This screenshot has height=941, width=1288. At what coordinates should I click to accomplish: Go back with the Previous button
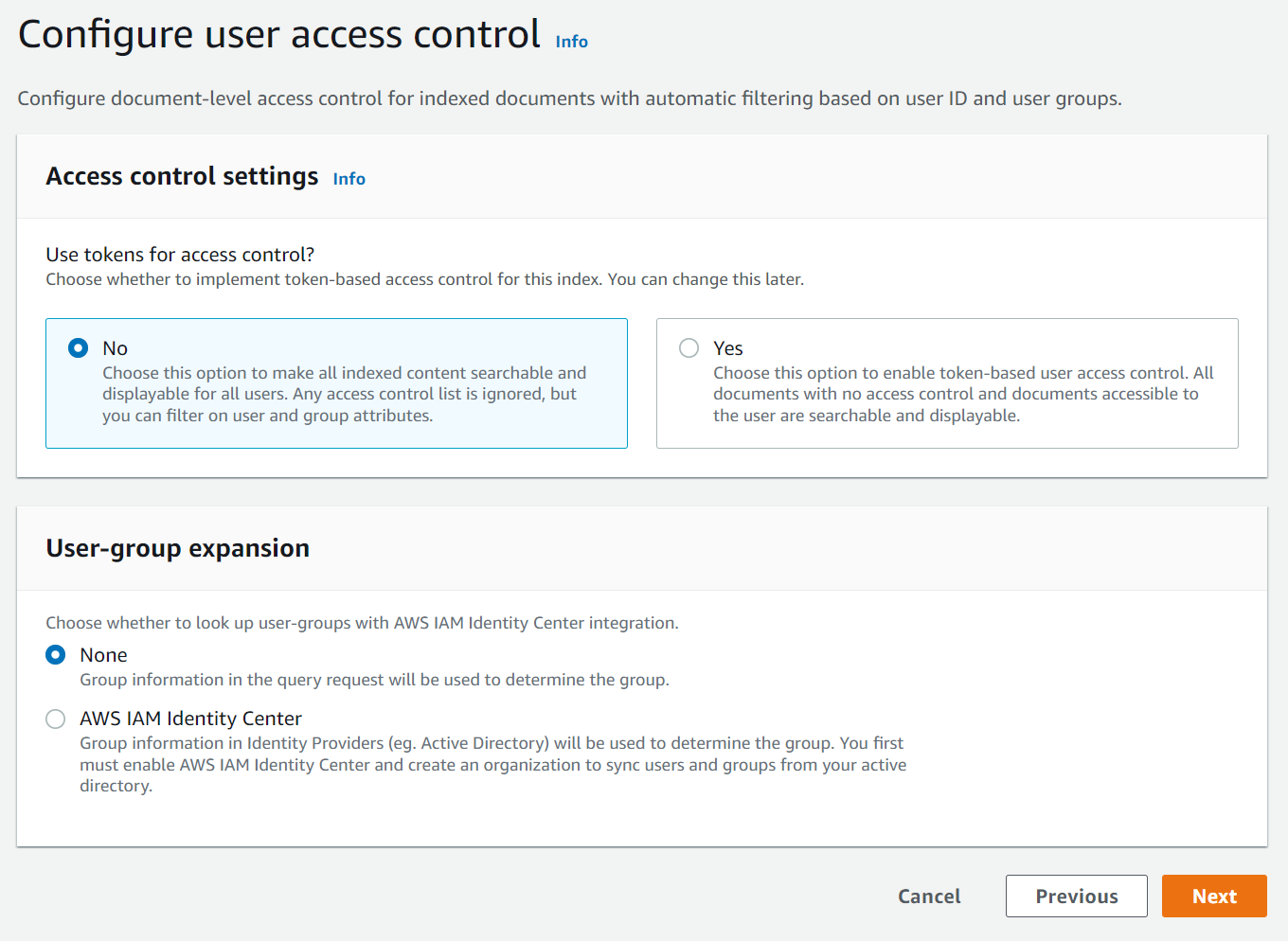(1076, 897)
